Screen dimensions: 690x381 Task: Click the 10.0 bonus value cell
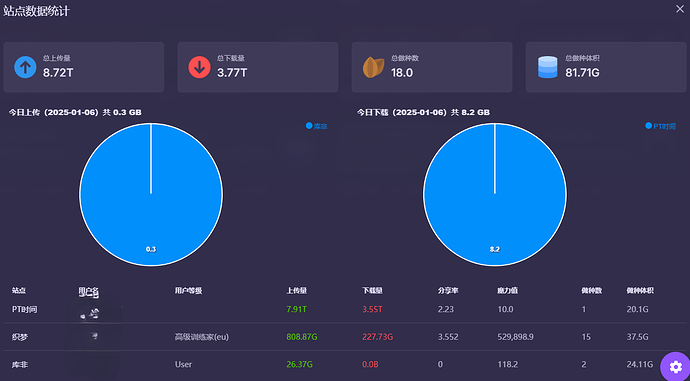505,310
